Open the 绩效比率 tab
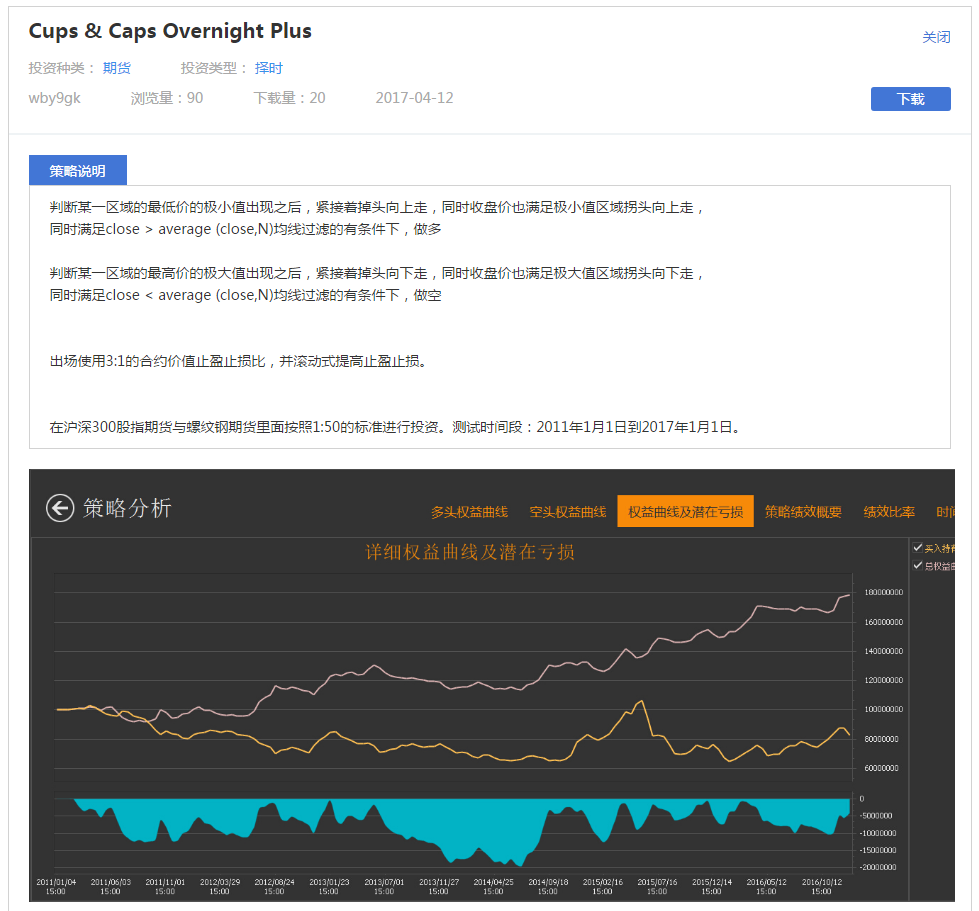 [x=889, y=512]
